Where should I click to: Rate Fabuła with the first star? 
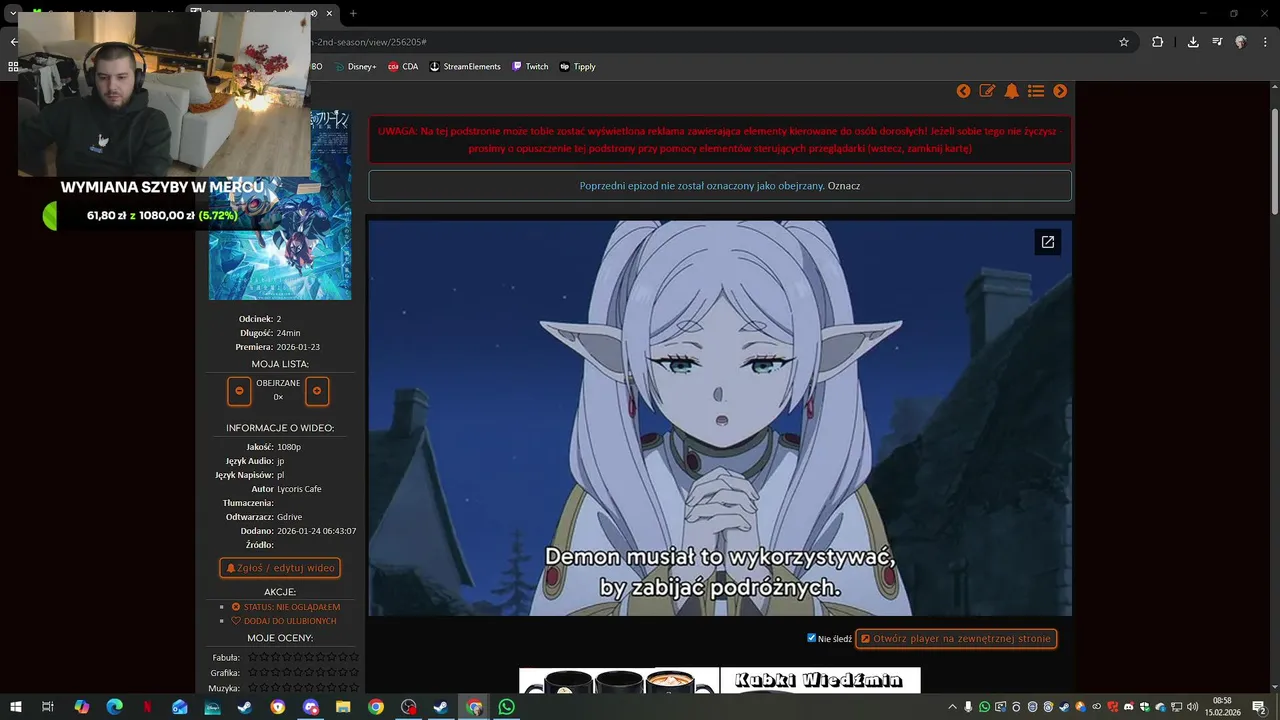click(253, 657)
